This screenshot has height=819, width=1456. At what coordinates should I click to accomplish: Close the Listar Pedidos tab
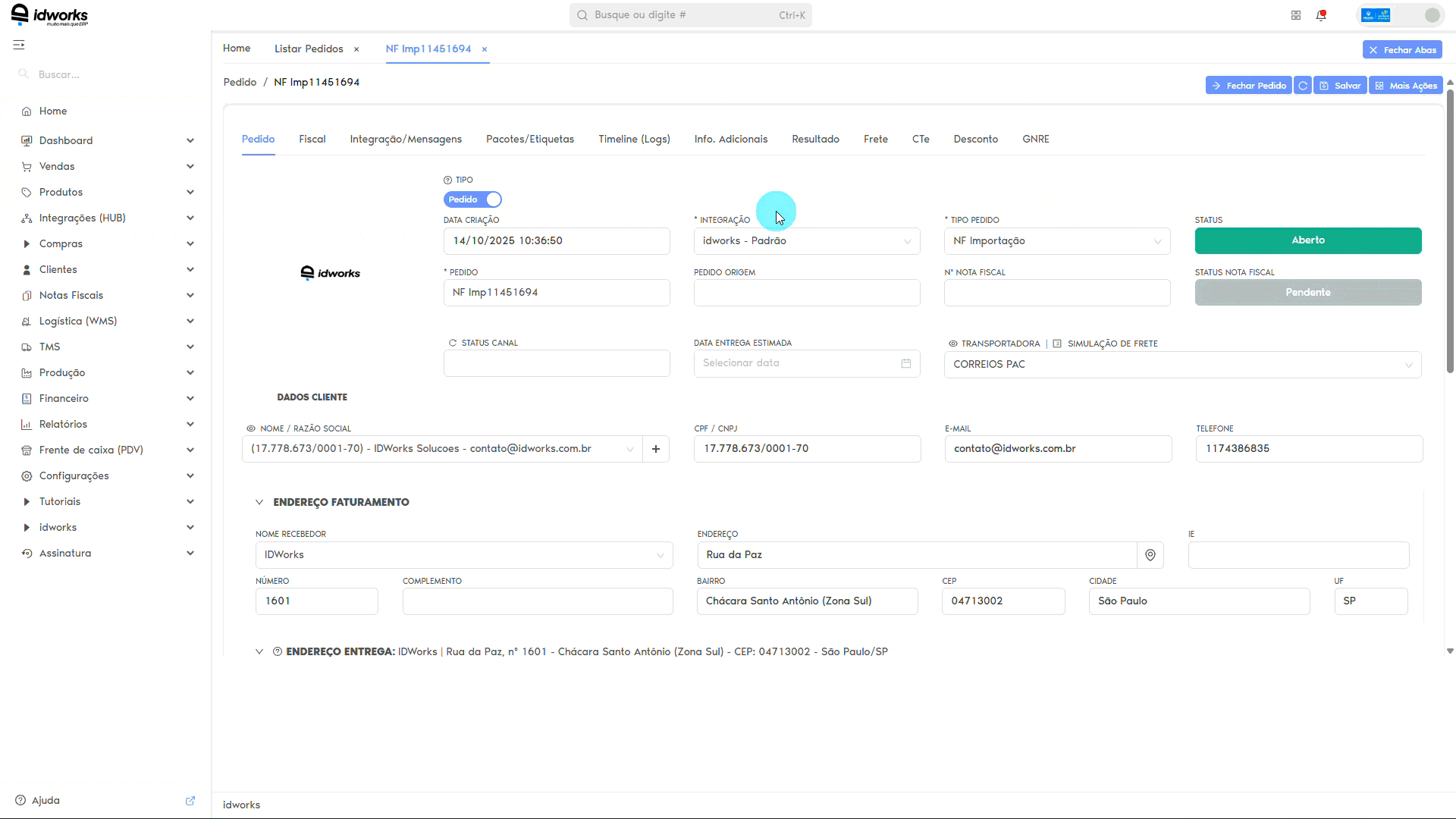tap(356, 49)
